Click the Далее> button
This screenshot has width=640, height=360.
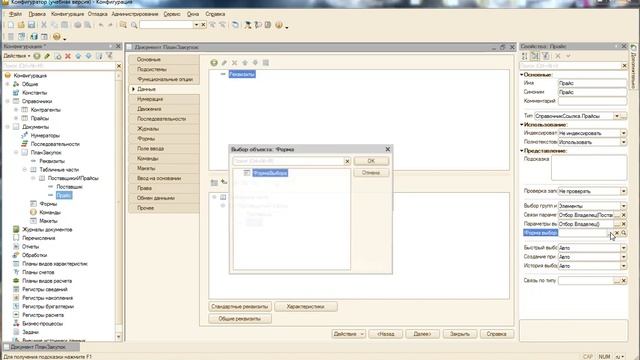422,334
